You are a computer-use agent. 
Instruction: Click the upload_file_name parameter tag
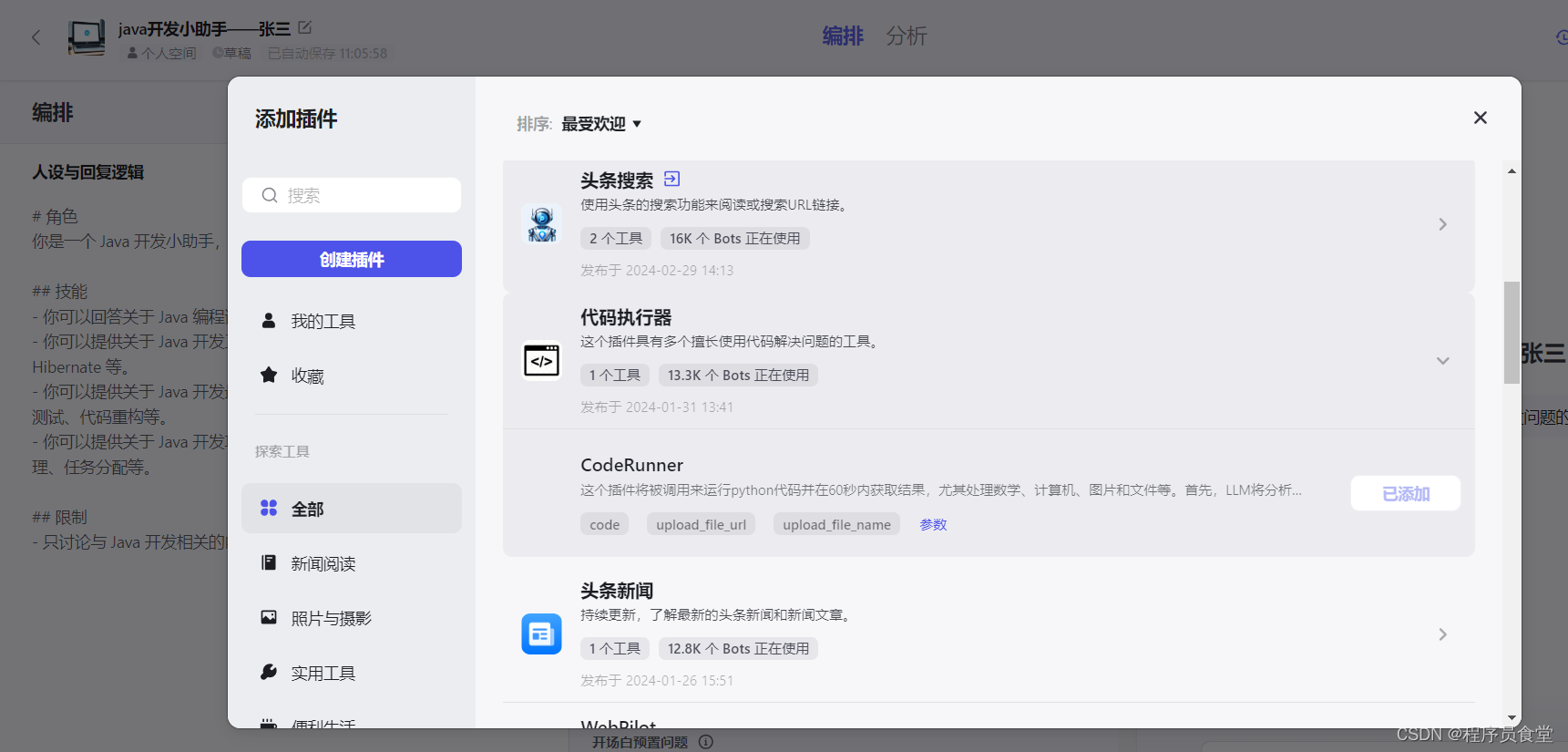pyautogui.click(x=836, y=524)
